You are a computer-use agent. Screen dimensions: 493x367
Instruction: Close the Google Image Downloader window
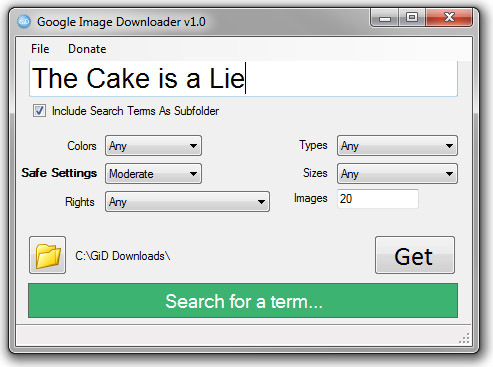449,18
